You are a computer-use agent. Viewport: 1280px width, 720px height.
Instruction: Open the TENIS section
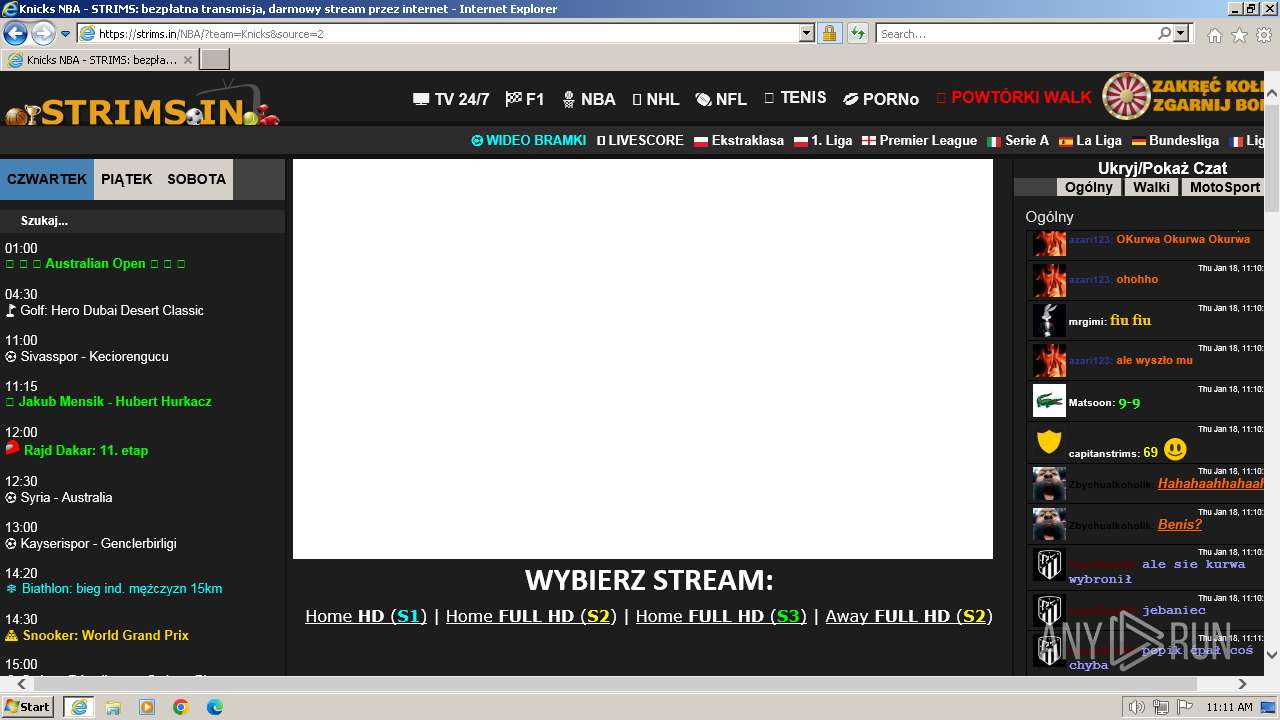pyautogui.click(x=795, y=97)
